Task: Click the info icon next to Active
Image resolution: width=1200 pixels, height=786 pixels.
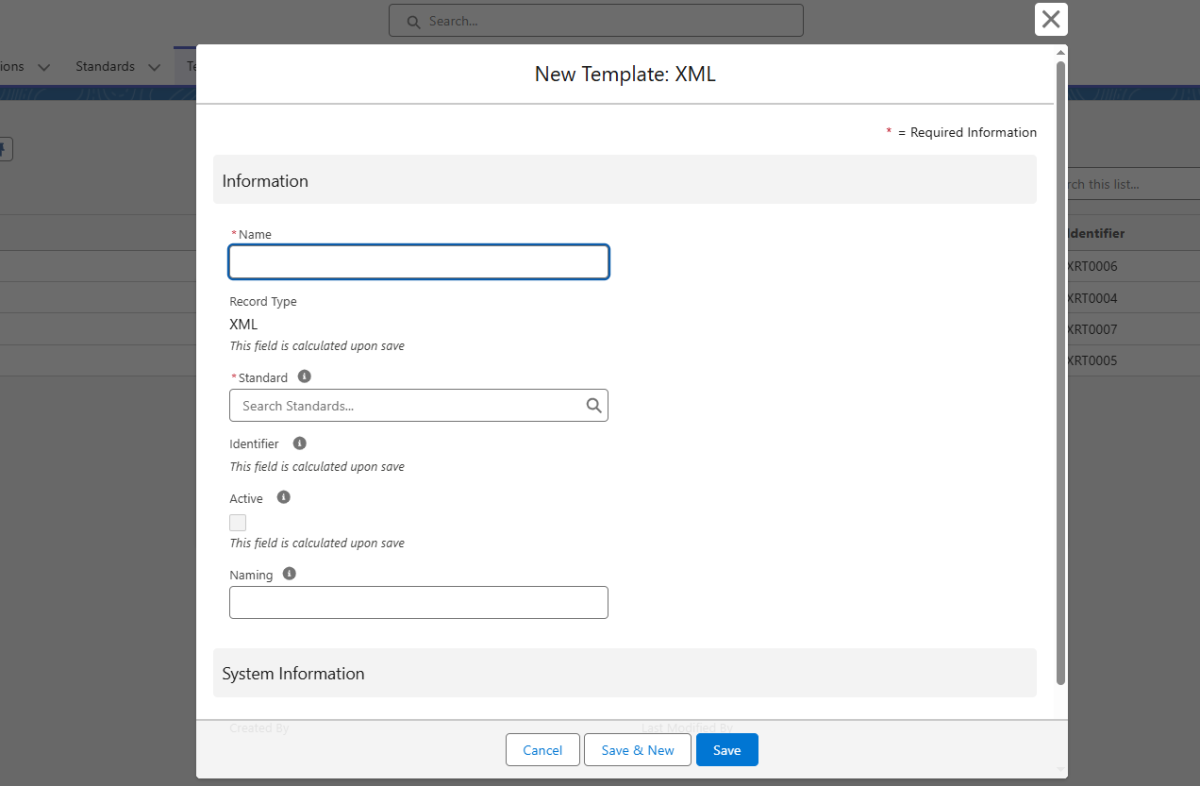Action: [x=284, y=497]
